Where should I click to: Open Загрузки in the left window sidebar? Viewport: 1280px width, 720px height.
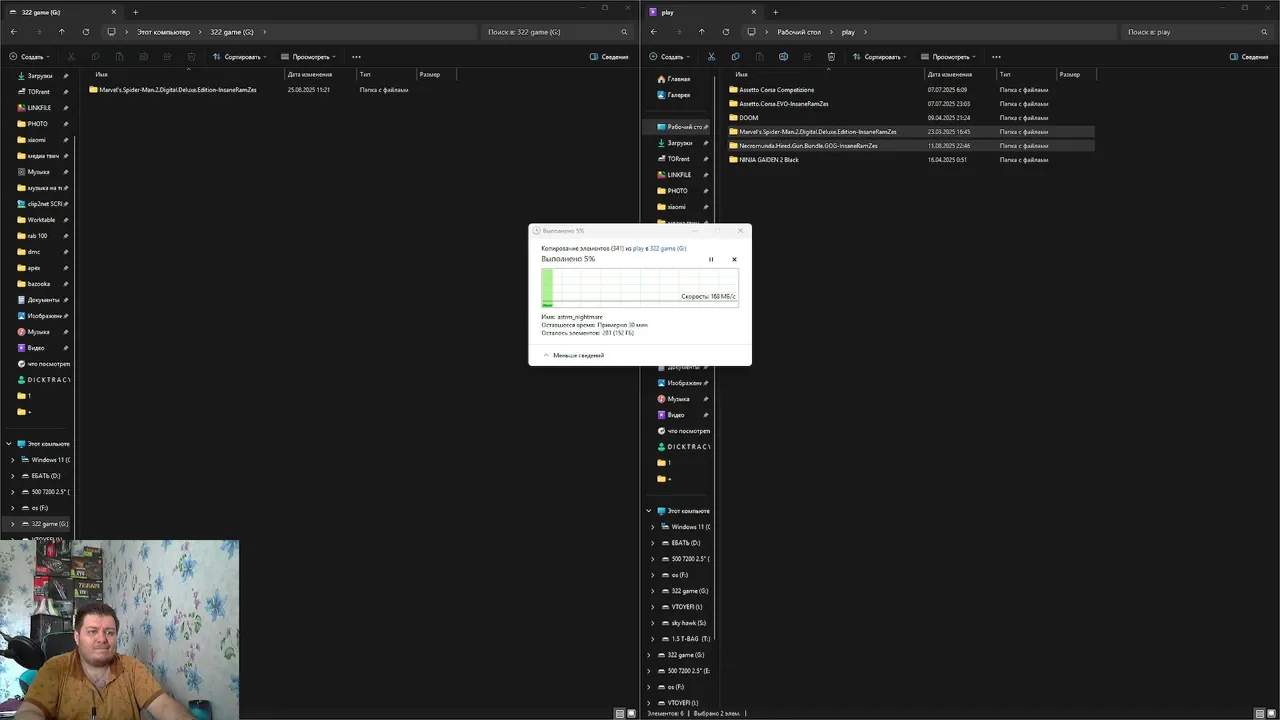[40, 76]
